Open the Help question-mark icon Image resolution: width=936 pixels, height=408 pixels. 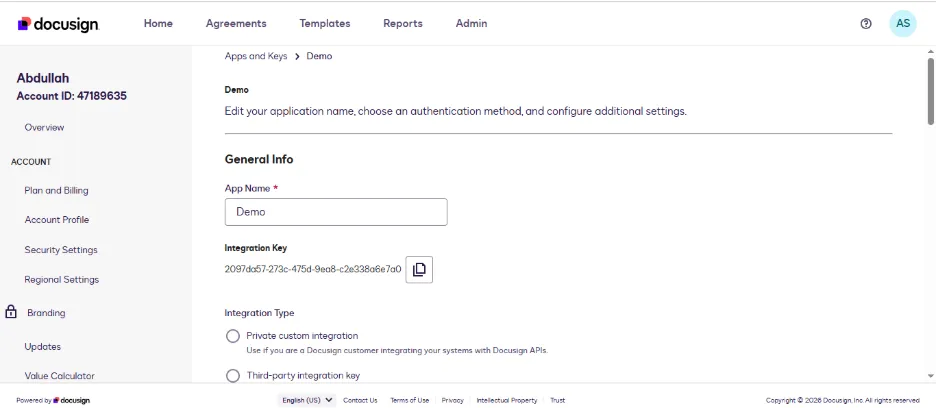point(866,23)
